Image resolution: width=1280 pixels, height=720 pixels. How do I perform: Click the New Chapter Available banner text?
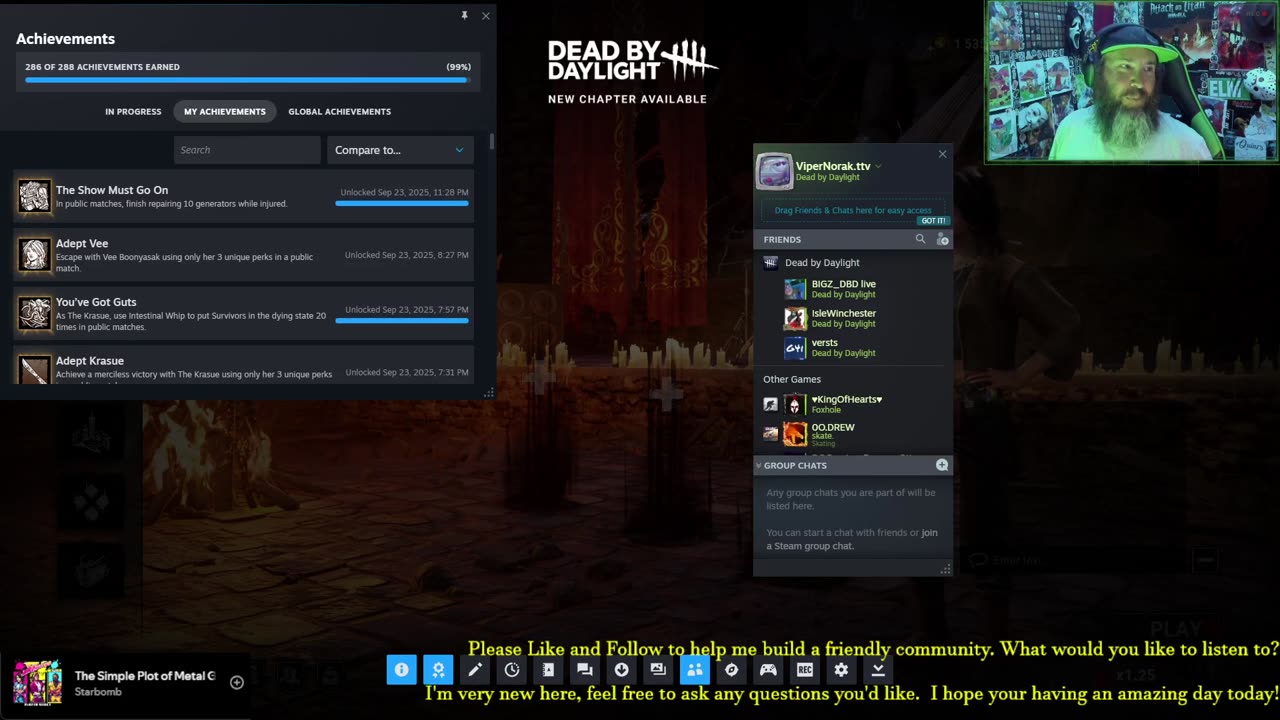[x=627, y=99]
